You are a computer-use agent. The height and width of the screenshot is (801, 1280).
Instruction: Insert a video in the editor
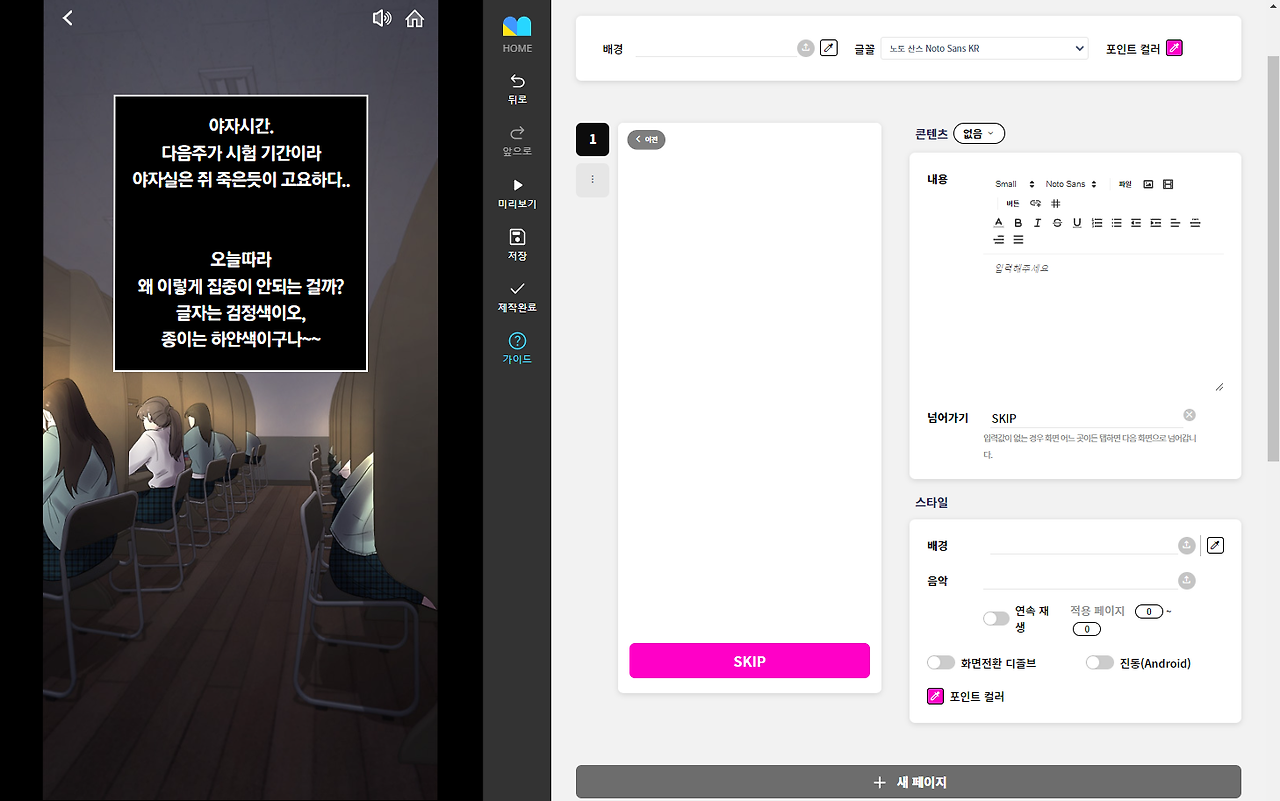tap(1168, 184)
